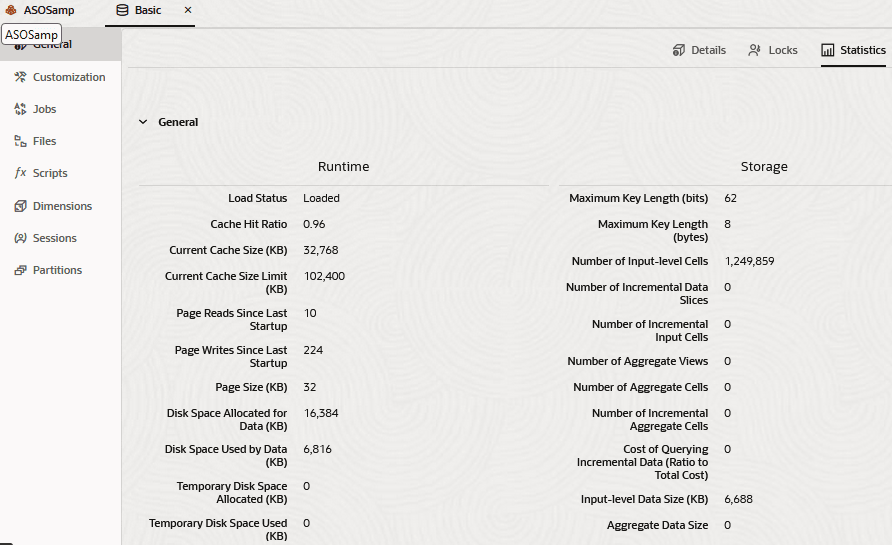Click the Number of Aggregate Cells label
Image resolution: width=892 pixels, height=545 pixels.
641,387
